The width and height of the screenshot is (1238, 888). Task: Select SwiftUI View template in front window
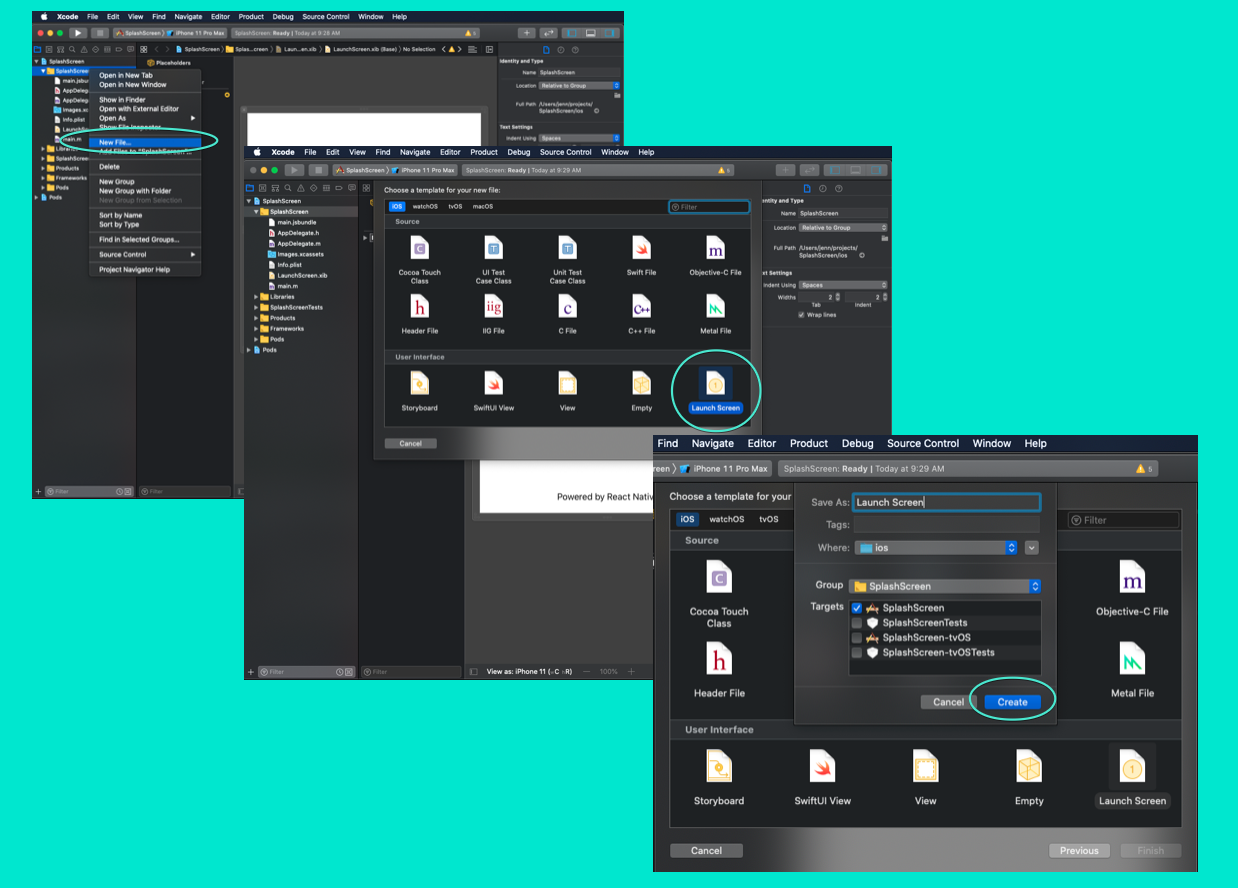pos(822,778)
